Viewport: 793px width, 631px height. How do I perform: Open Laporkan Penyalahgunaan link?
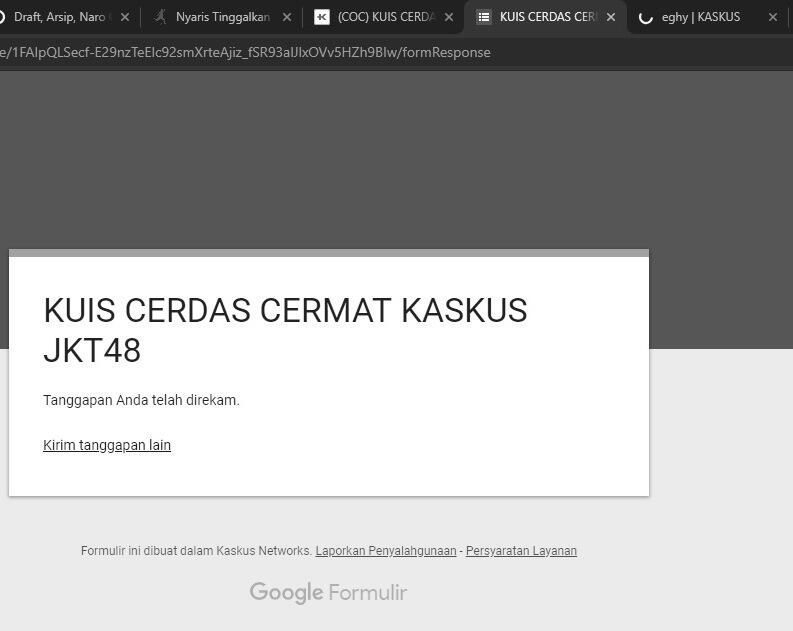[386, 551]
